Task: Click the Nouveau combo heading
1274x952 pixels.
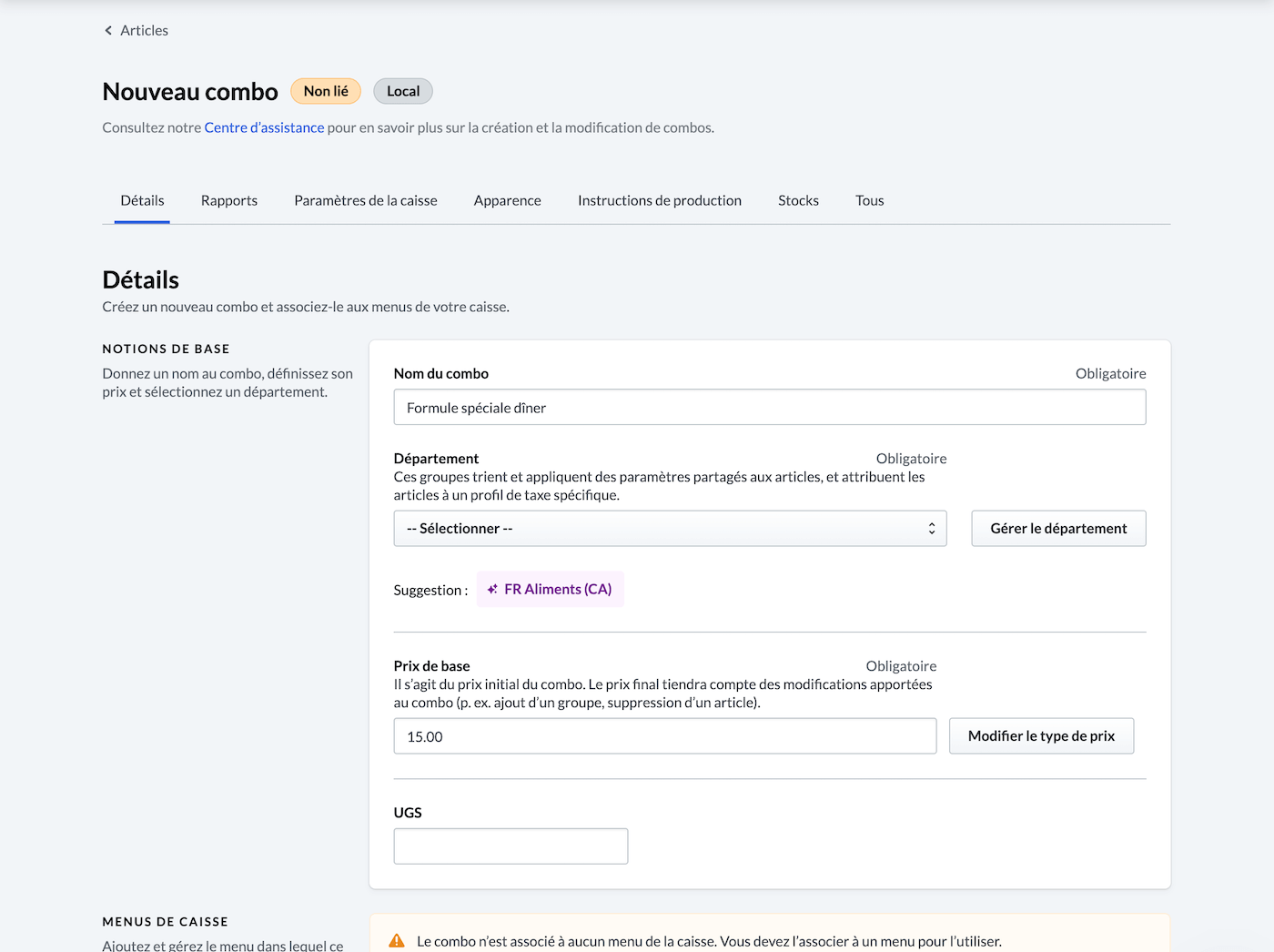Action: point(190,91)
